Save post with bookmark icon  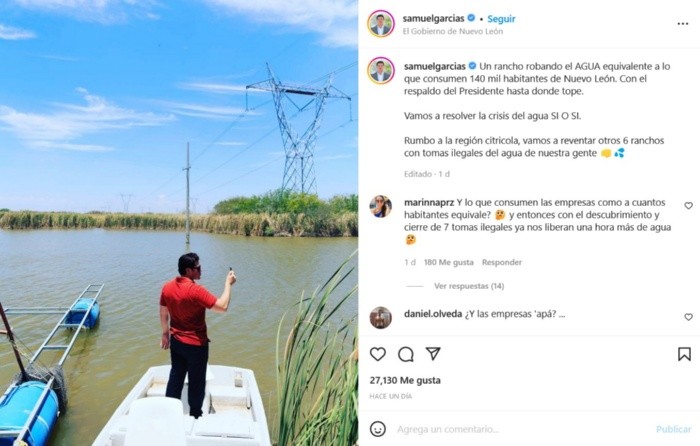(684, 354)
